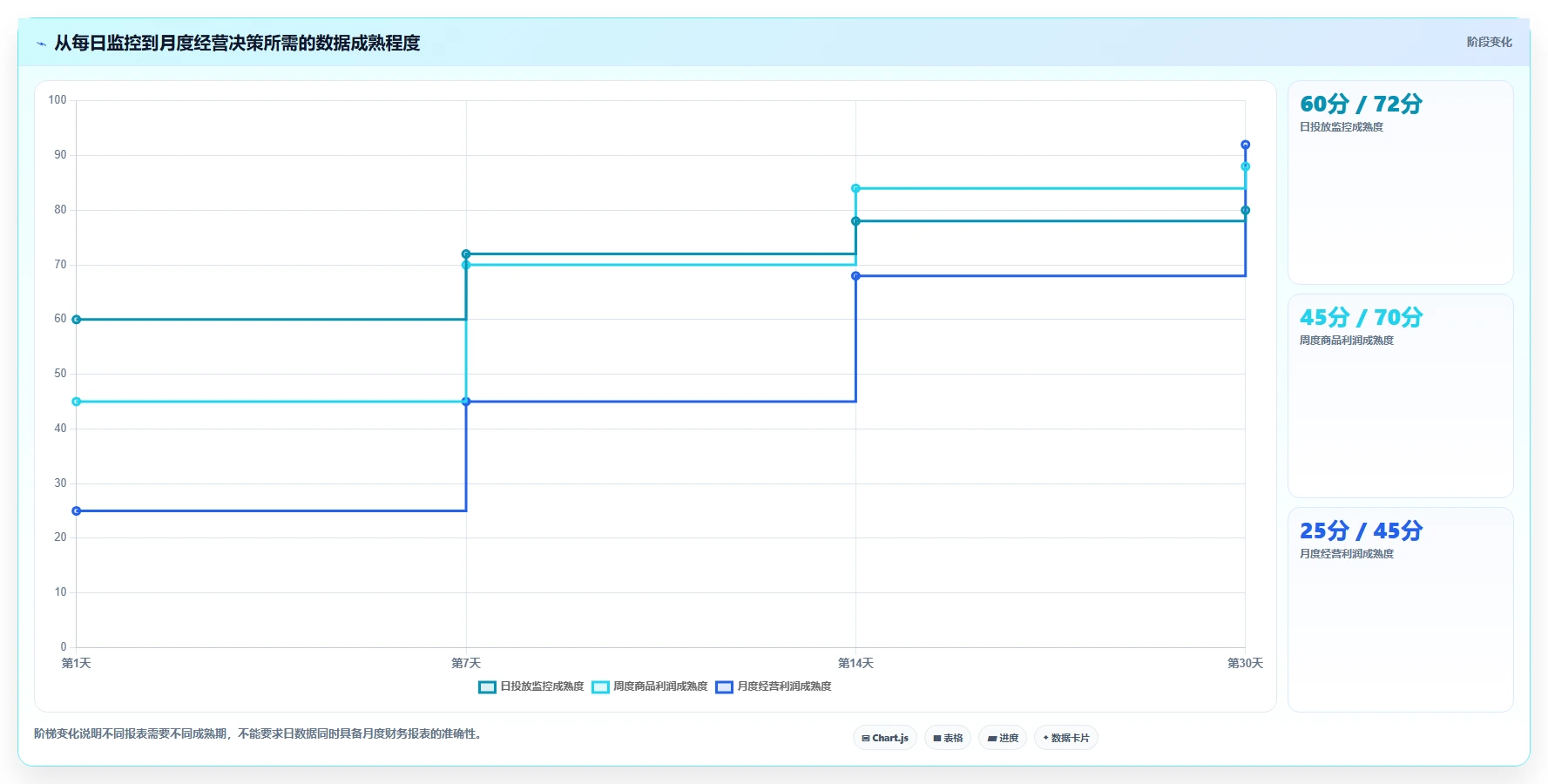Viewport: 1548px width, 784px height.
Task: Open the 60分 / 72分 日投放监控成熟度 card
Action: [x=1401, y=183]
